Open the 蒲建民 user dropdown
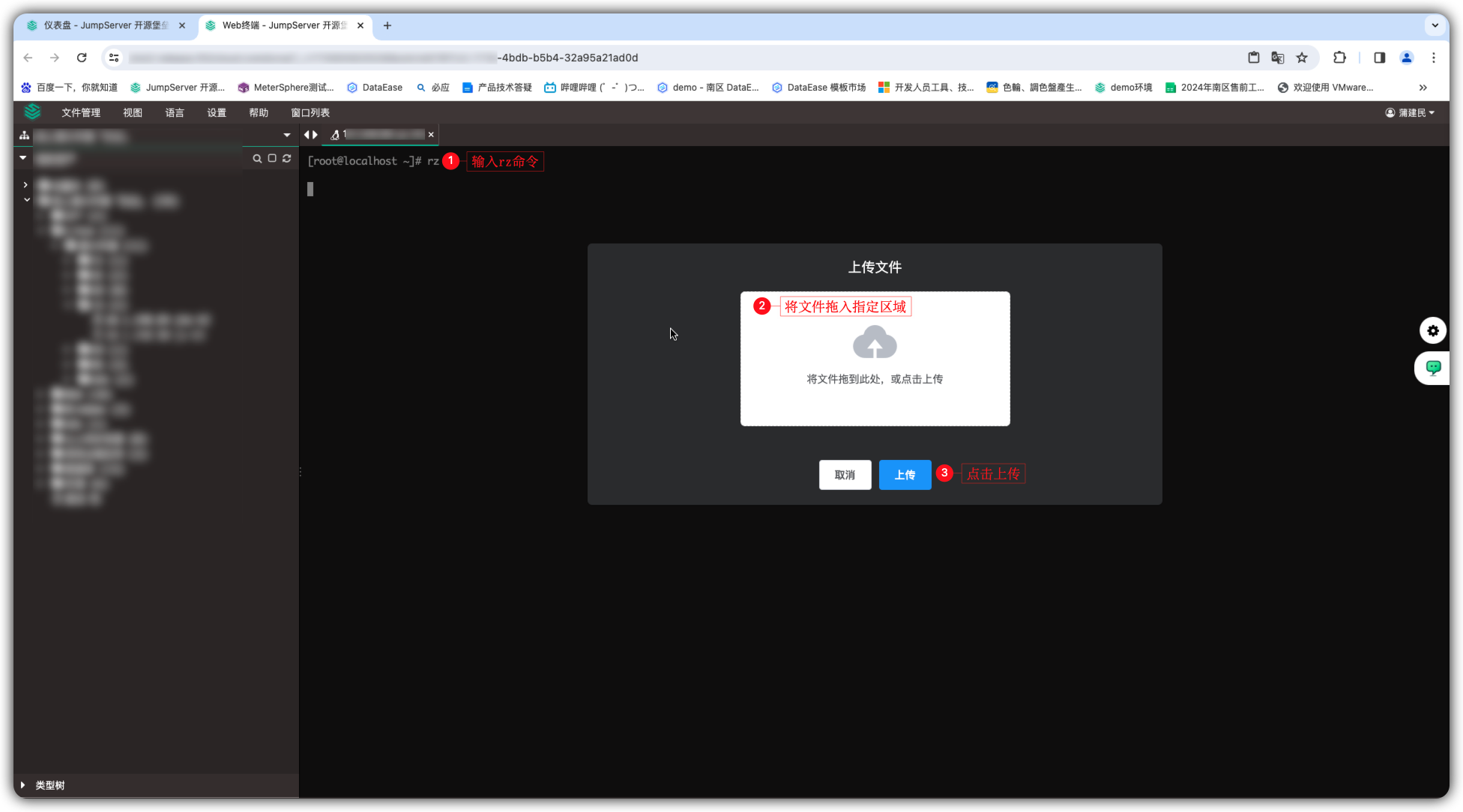Screen dimensions: 1463x812 1410,112
